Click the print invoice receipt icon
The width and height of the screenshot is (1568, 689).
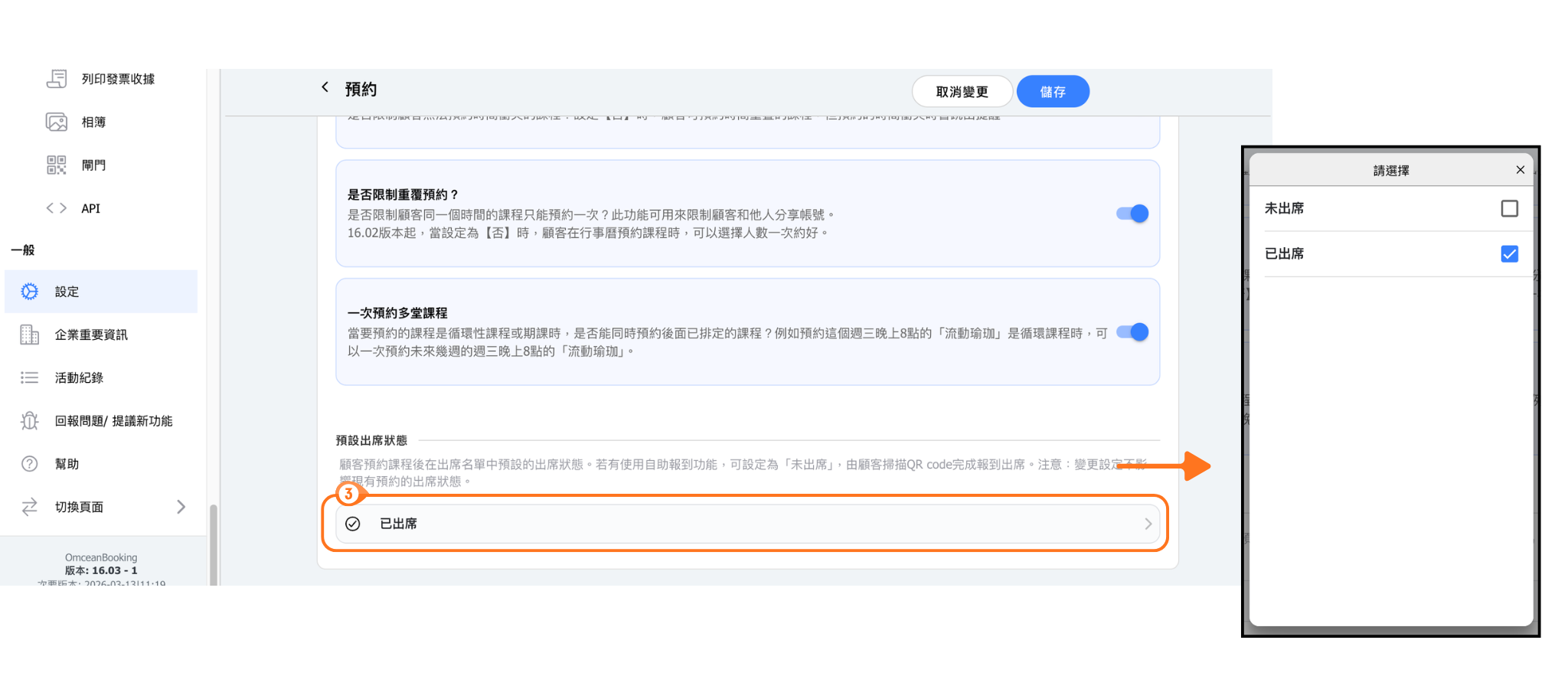(57, 79)
